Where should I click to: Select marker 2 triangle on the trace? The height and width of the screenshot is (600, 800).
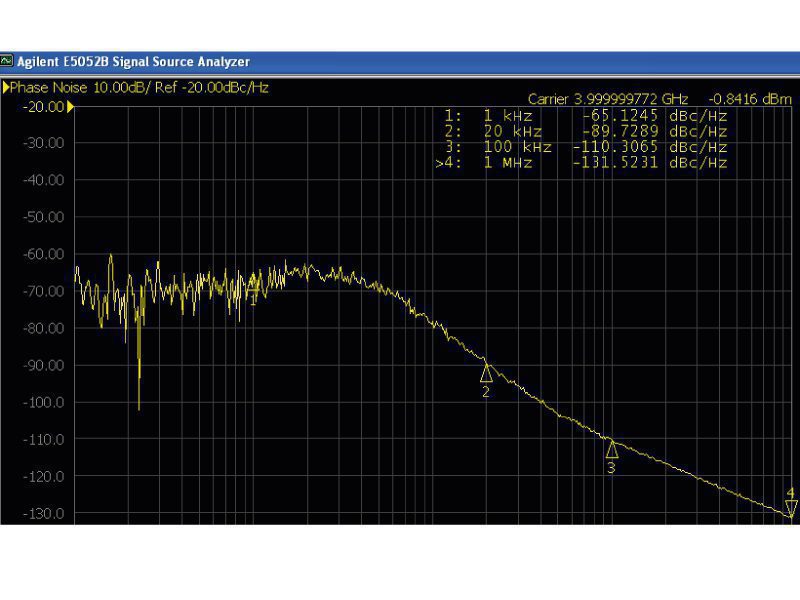click(x=487, y=373)
